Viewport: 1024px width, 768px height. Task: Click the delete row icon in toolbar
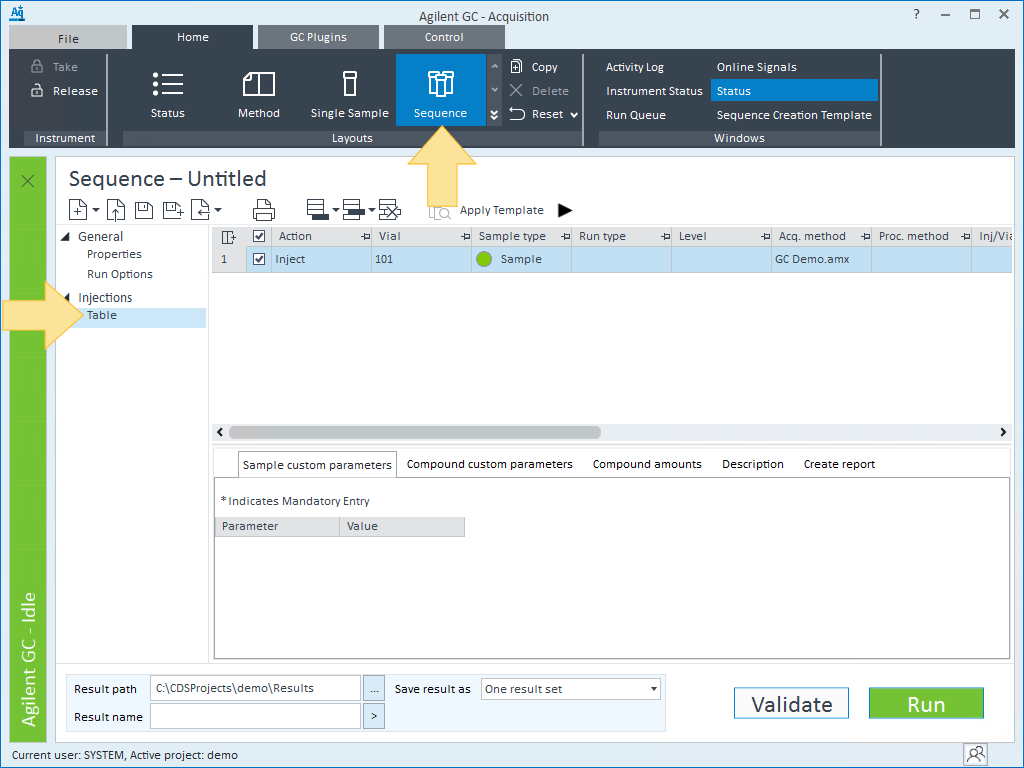[x=390, y=210]
